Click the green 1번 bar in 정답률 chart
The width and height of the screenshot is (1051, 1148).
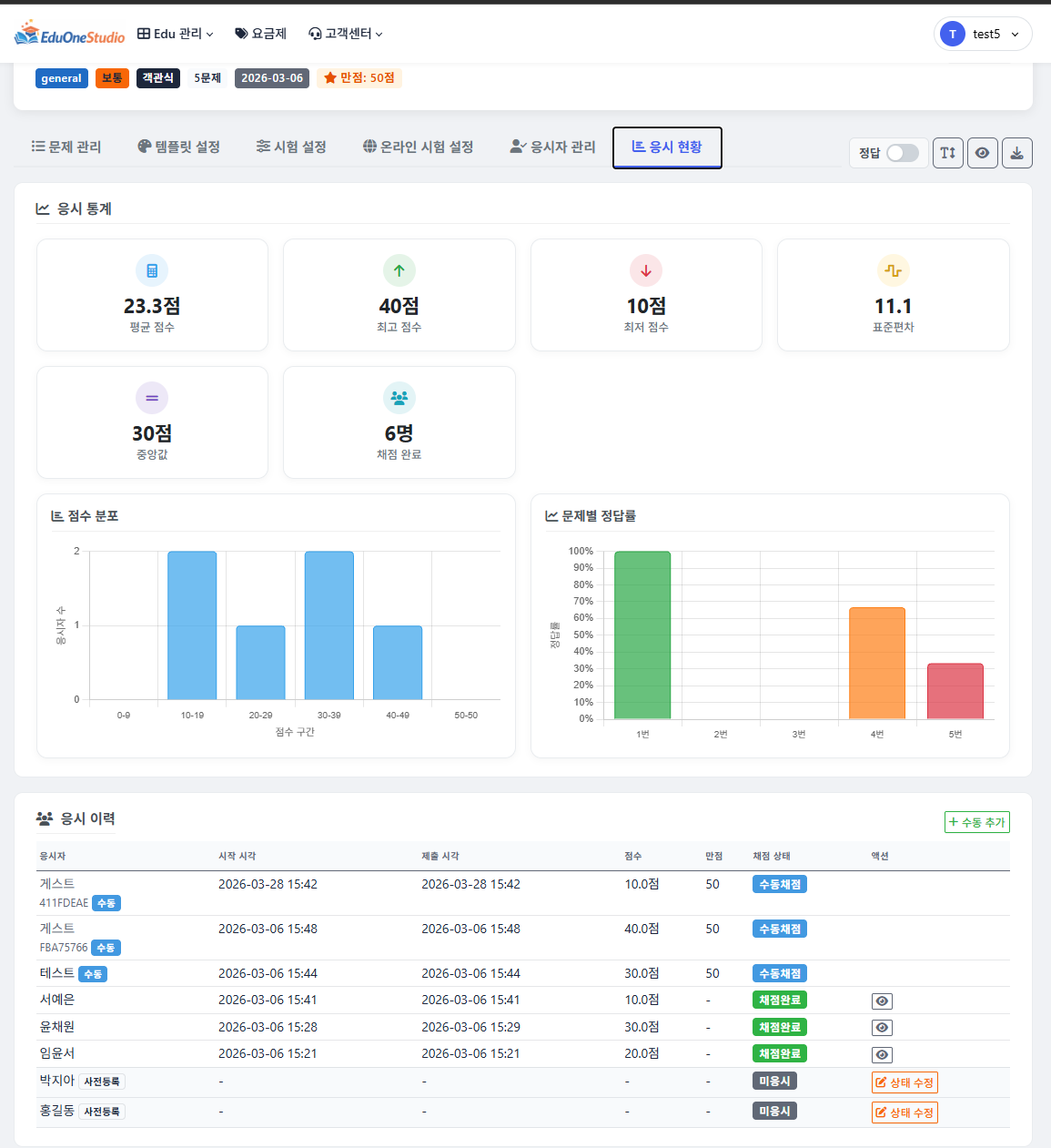tap(642, 635)
